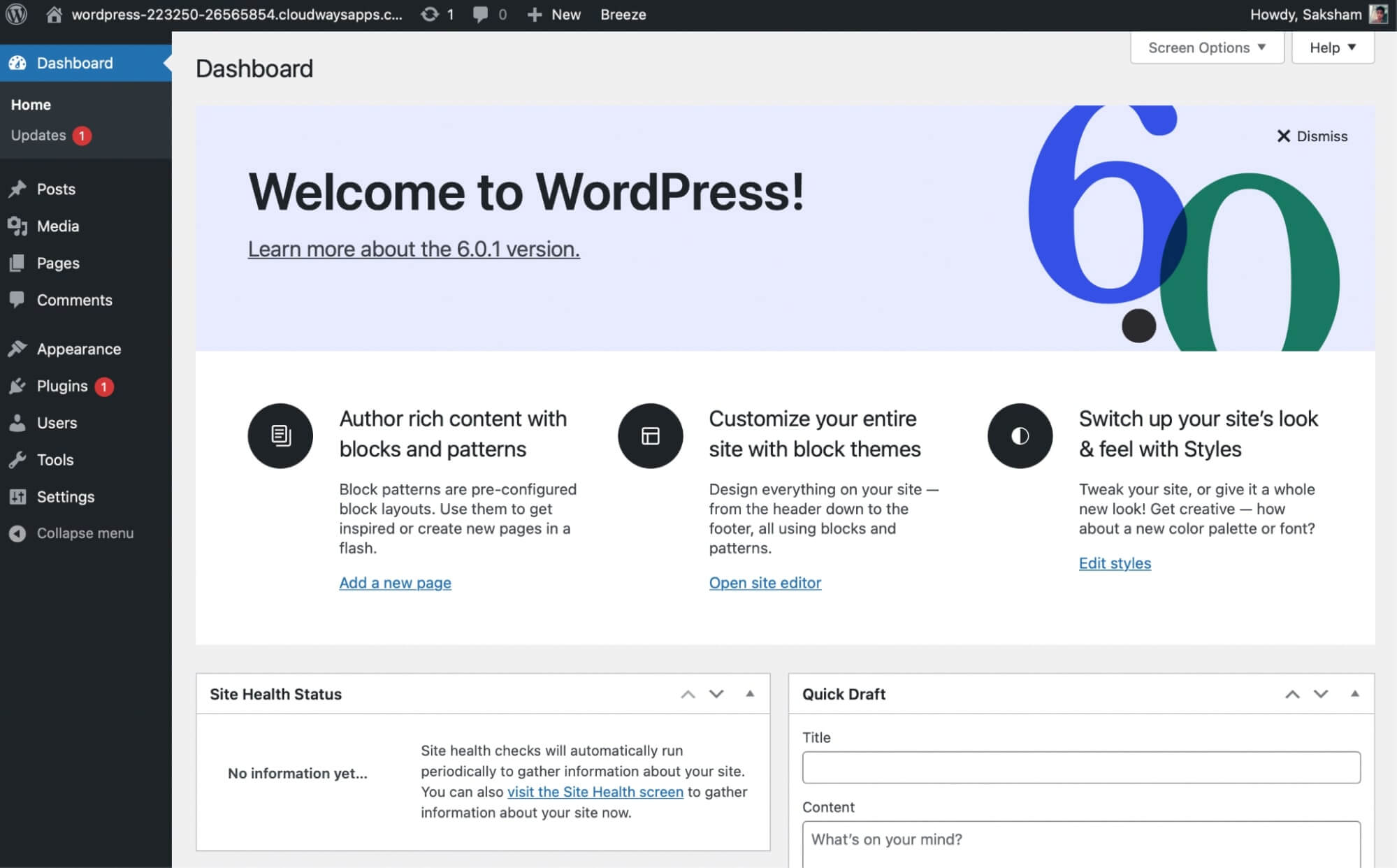Move Site Health Status widget down
1397x868 pixels.
point(716,694)
